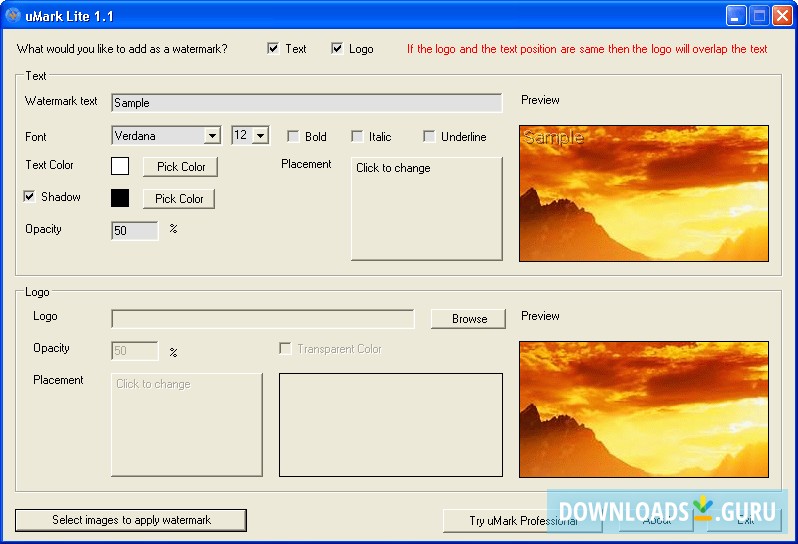Click Try uMark Professional button

[523, 521]
